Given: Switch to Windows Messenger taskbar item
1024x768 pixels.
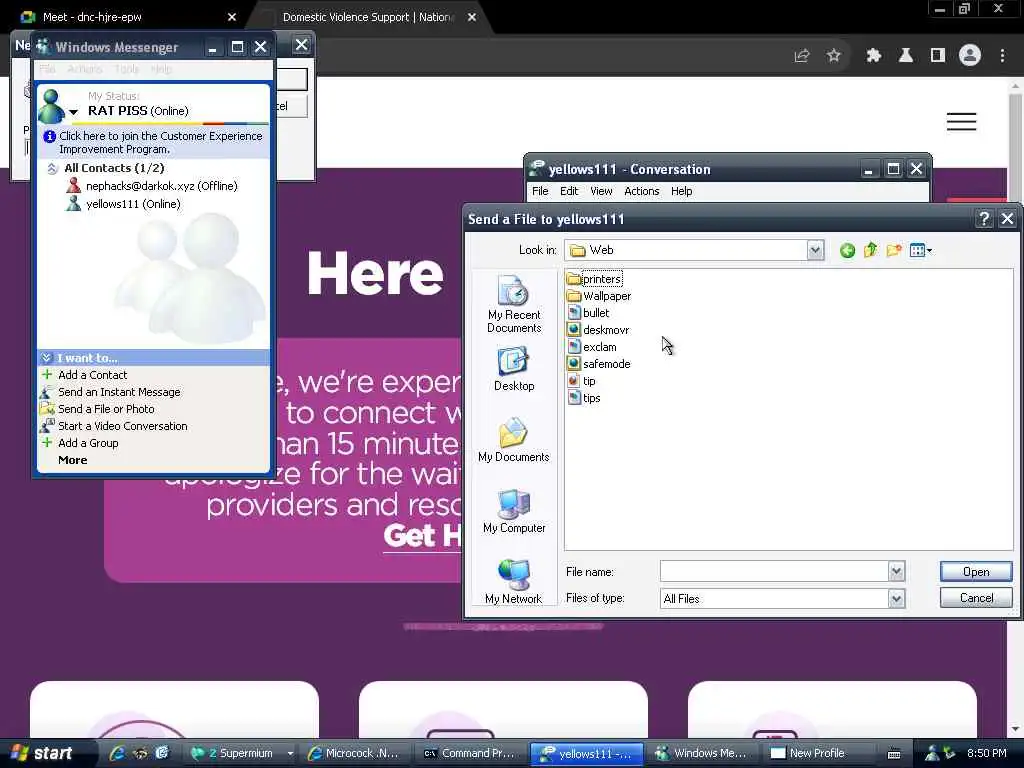Looking at the screenshot, I should coord(702,753).
